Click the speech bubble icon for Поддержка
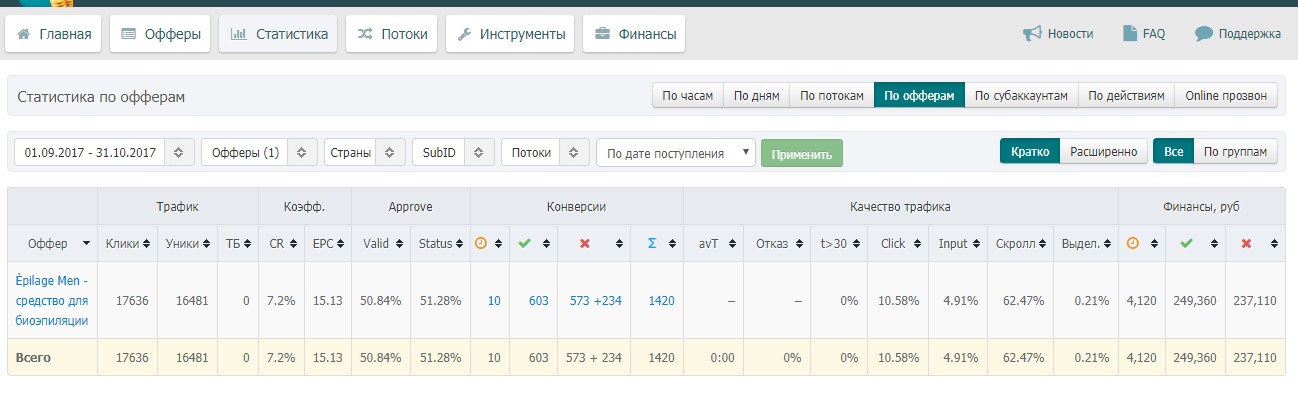This screenshot has height=394, width=1298. (x=1204, y=34)
